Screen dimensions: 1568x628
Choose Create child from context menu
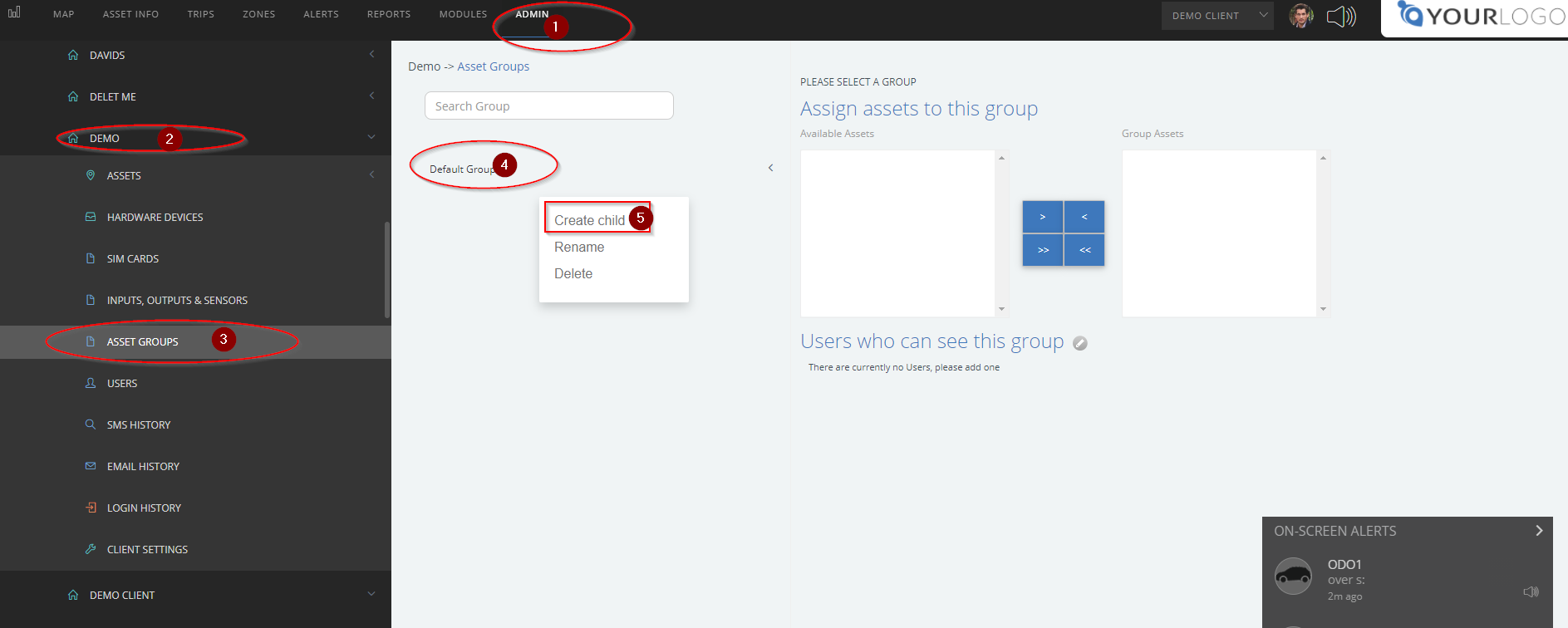589,220
